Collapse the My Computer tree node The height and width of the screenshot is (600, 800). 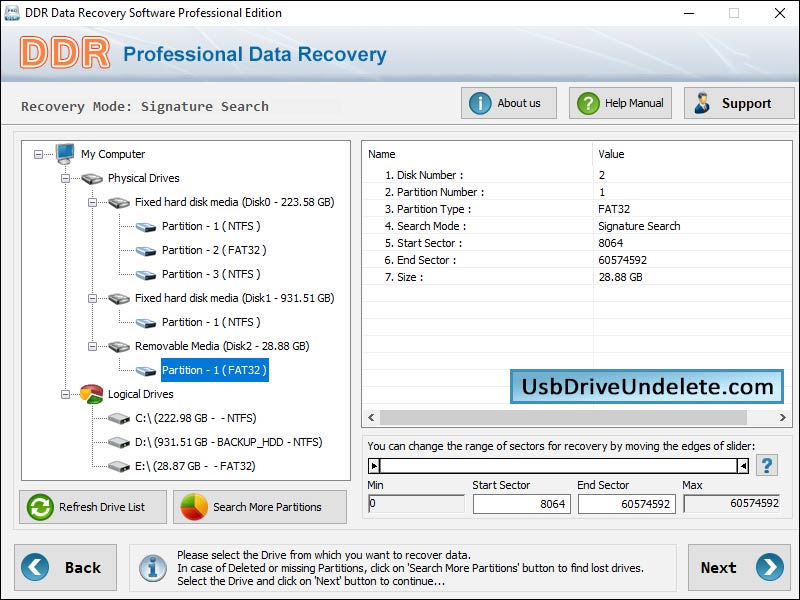38,154
